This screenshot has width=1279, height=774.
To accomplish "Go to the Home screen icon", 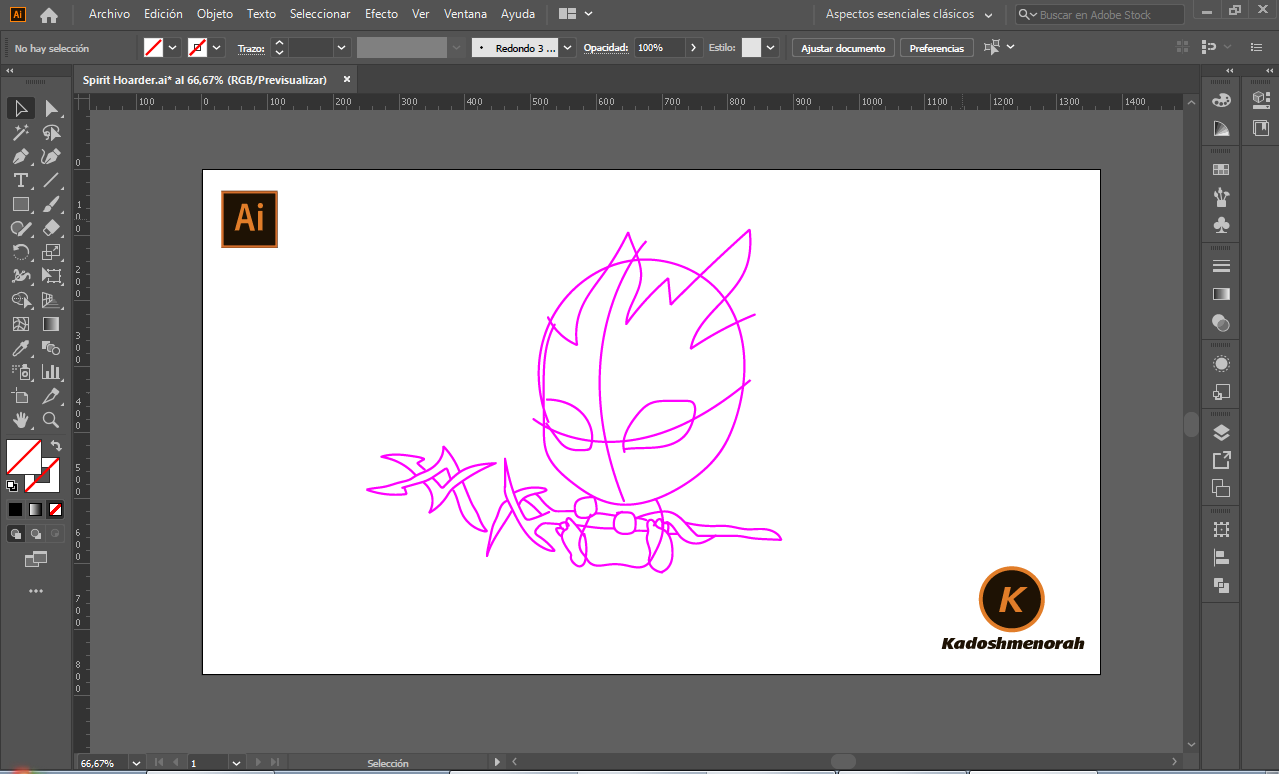I will click(49, 15).
